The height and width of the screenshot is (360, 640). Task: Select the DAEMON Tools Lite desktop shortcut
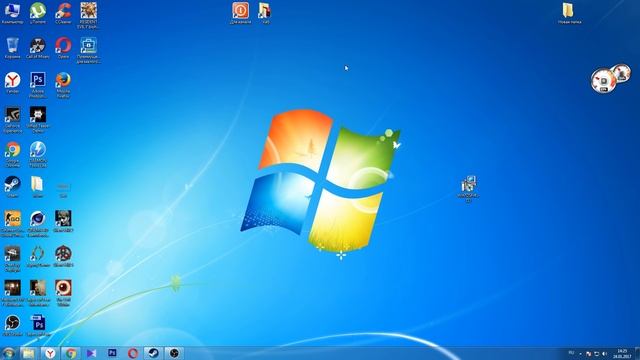pyautogui.click(x=38, y=155)
